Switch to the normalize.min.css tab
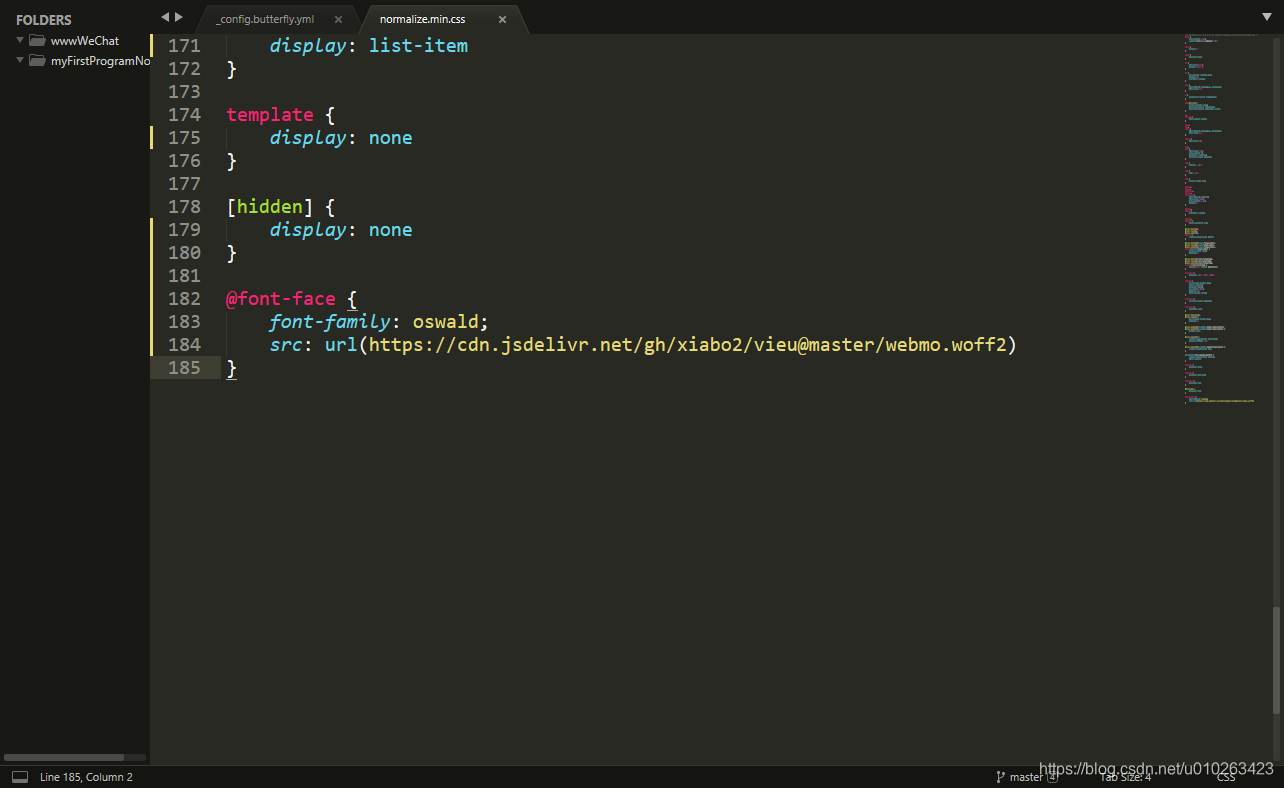 click(x=422, y=19)
